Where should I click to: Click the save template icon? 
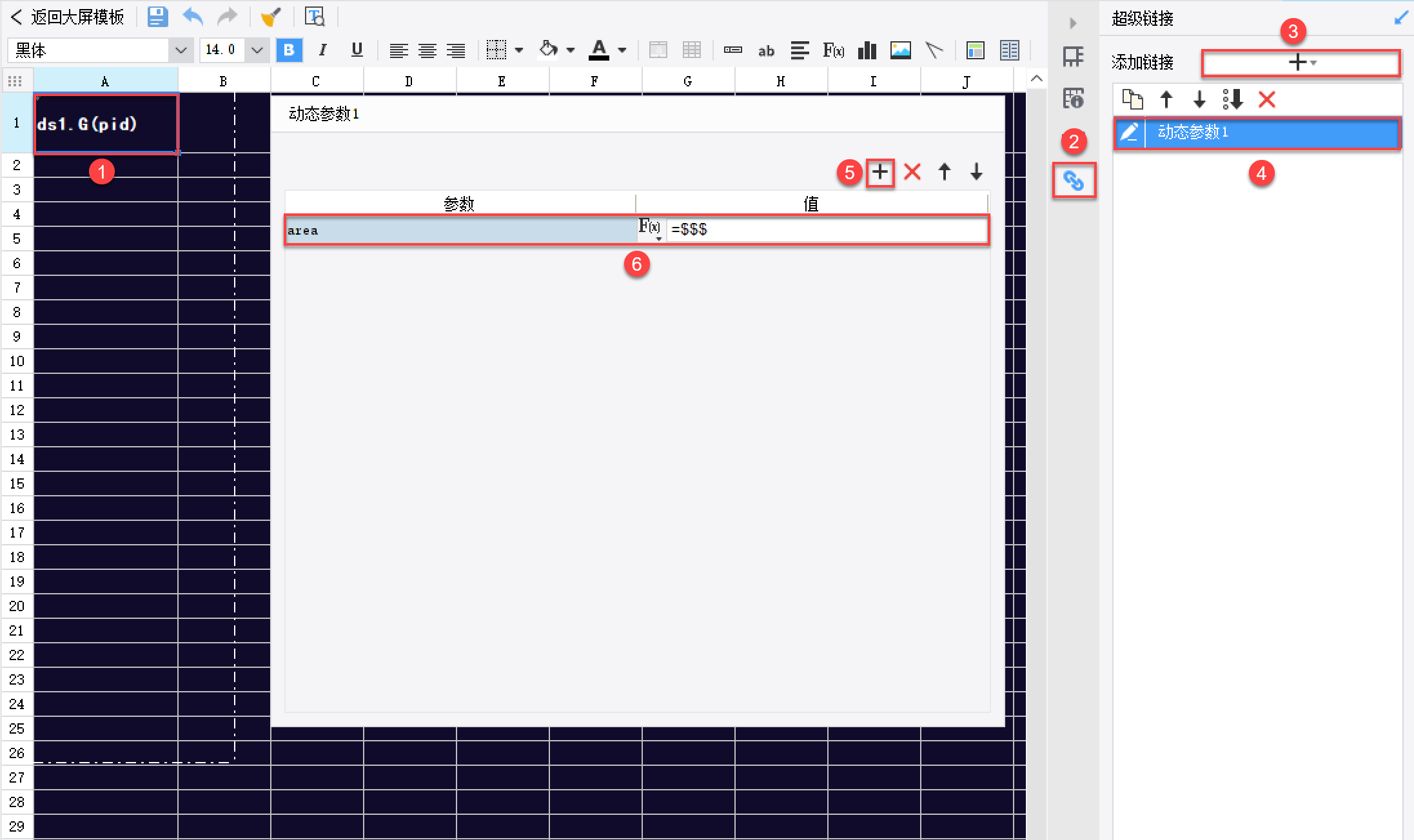pos(157,17)
